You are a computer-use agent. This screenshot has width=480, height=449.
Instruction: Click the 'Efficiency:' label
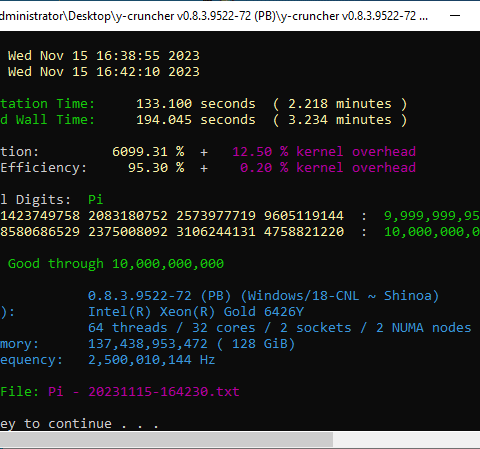pyautogui.click(x=43, y=168)
